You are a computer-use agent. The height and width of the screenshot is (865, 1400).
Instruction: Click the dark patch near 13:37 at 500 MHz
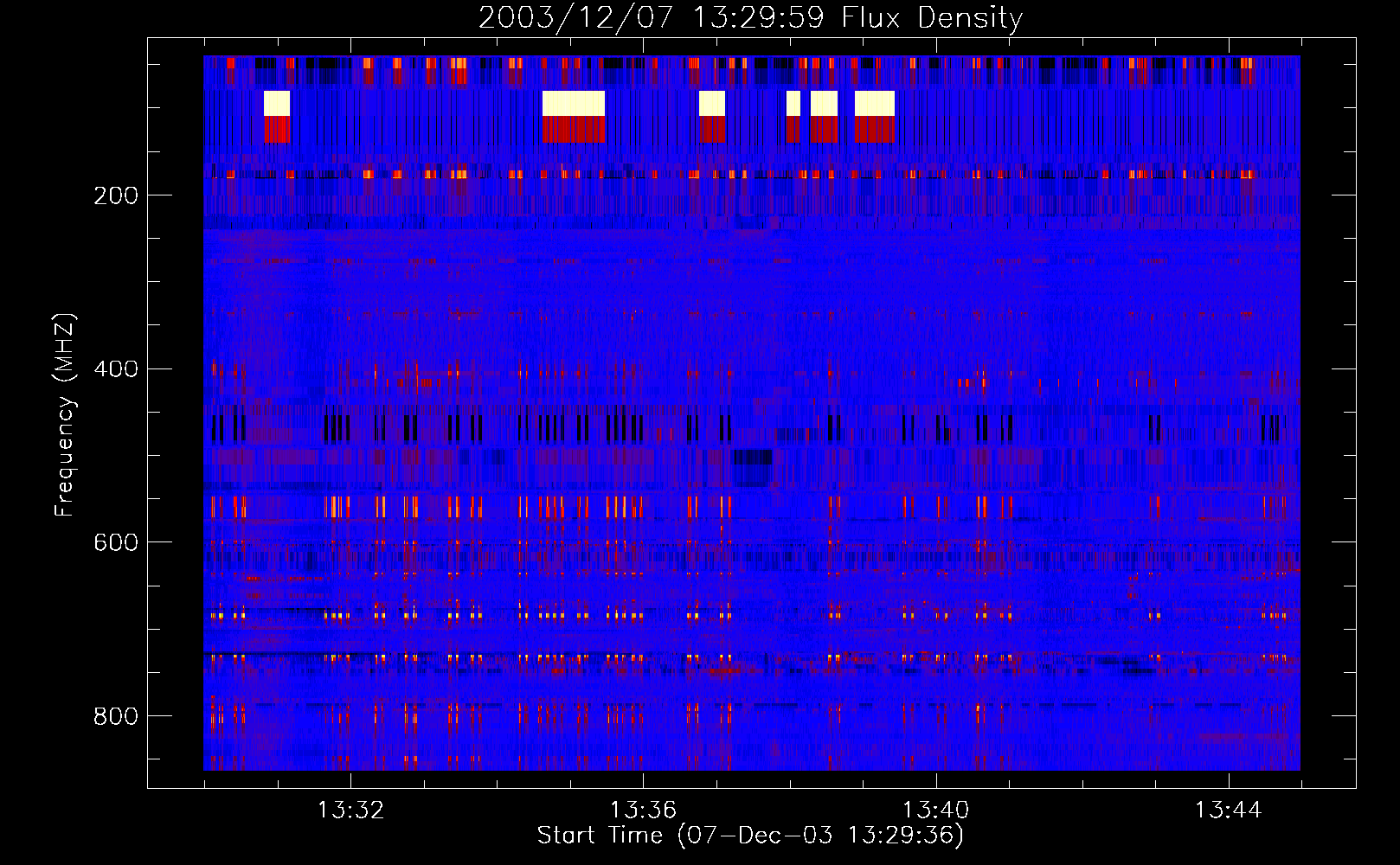[x=752, y=457]
